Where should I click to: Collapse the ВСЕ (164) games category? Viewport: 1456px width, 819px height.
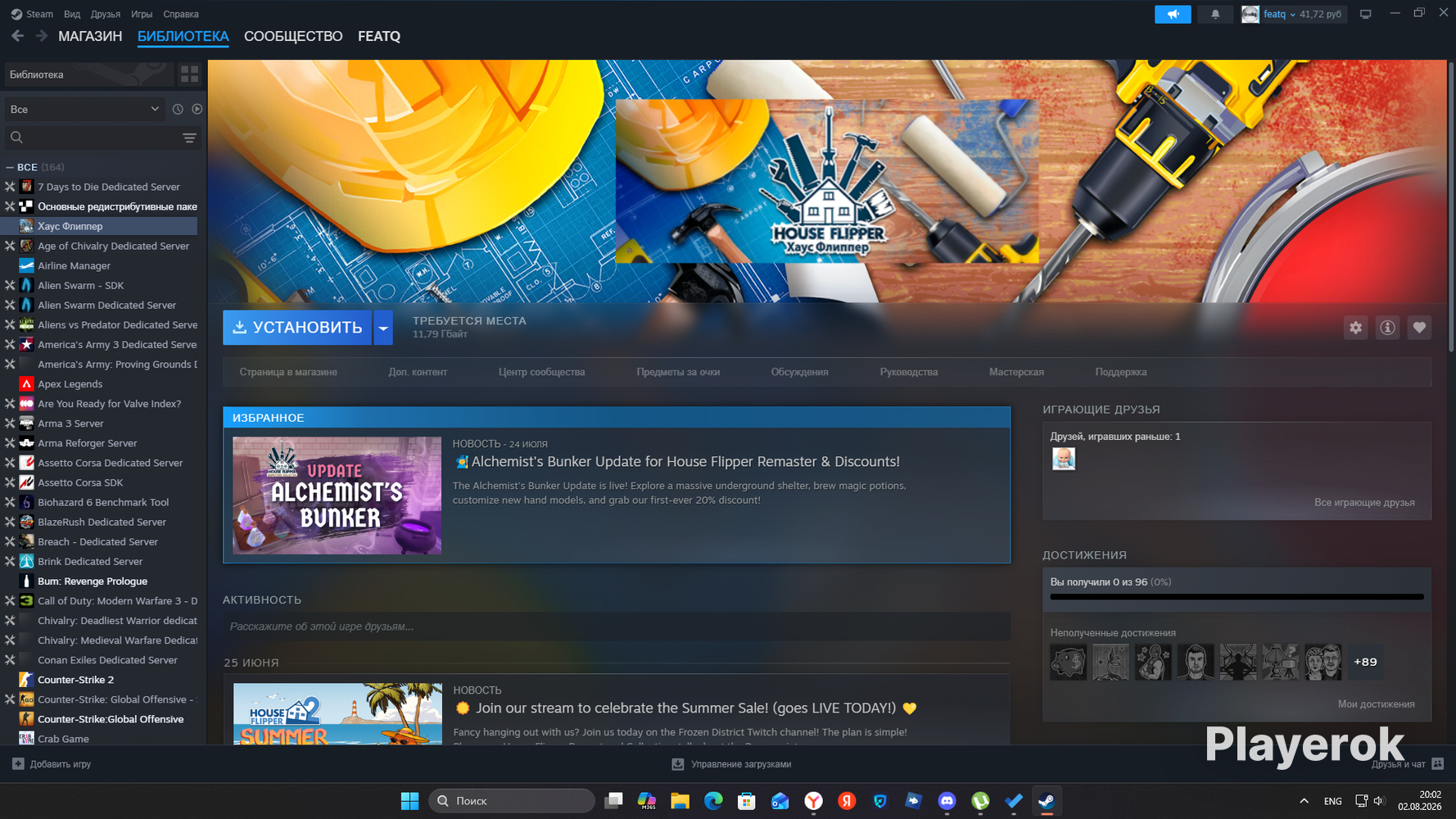(10, 167)
